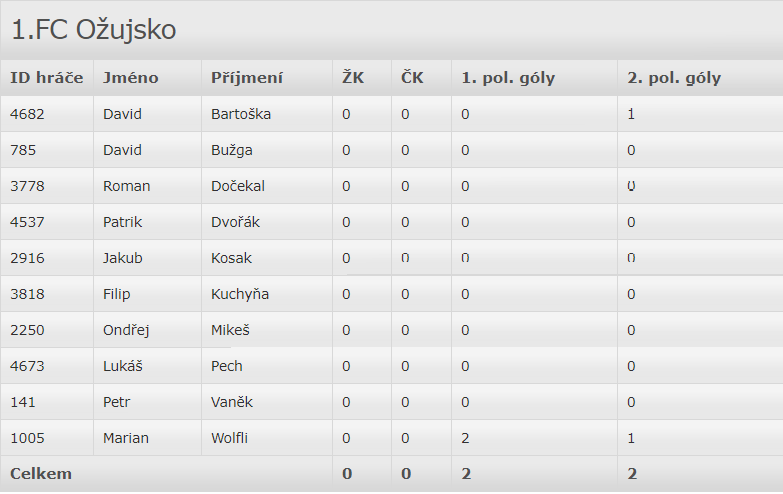783x494 pixels.
Task: Click the ID hráče column header
Action: pyautogui.click(x=47, y=78)
